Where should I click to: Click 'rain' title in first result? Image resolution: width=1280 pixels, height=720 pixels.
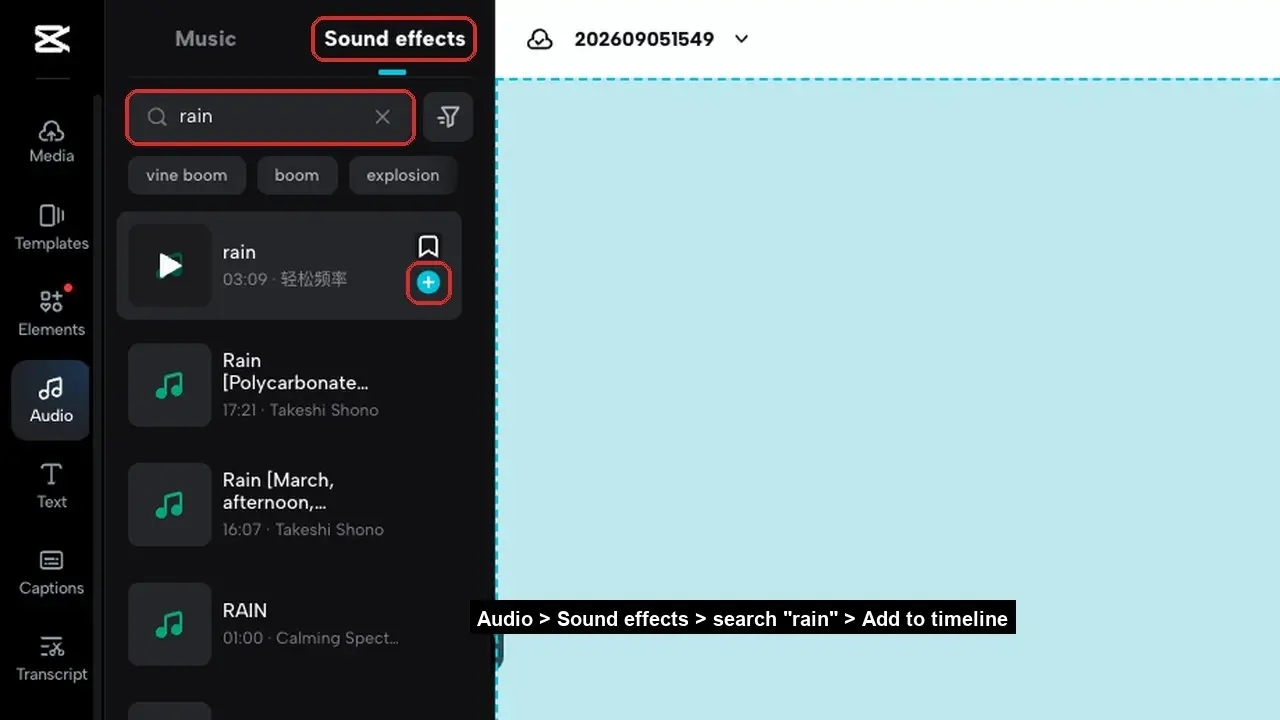(240, 252)
